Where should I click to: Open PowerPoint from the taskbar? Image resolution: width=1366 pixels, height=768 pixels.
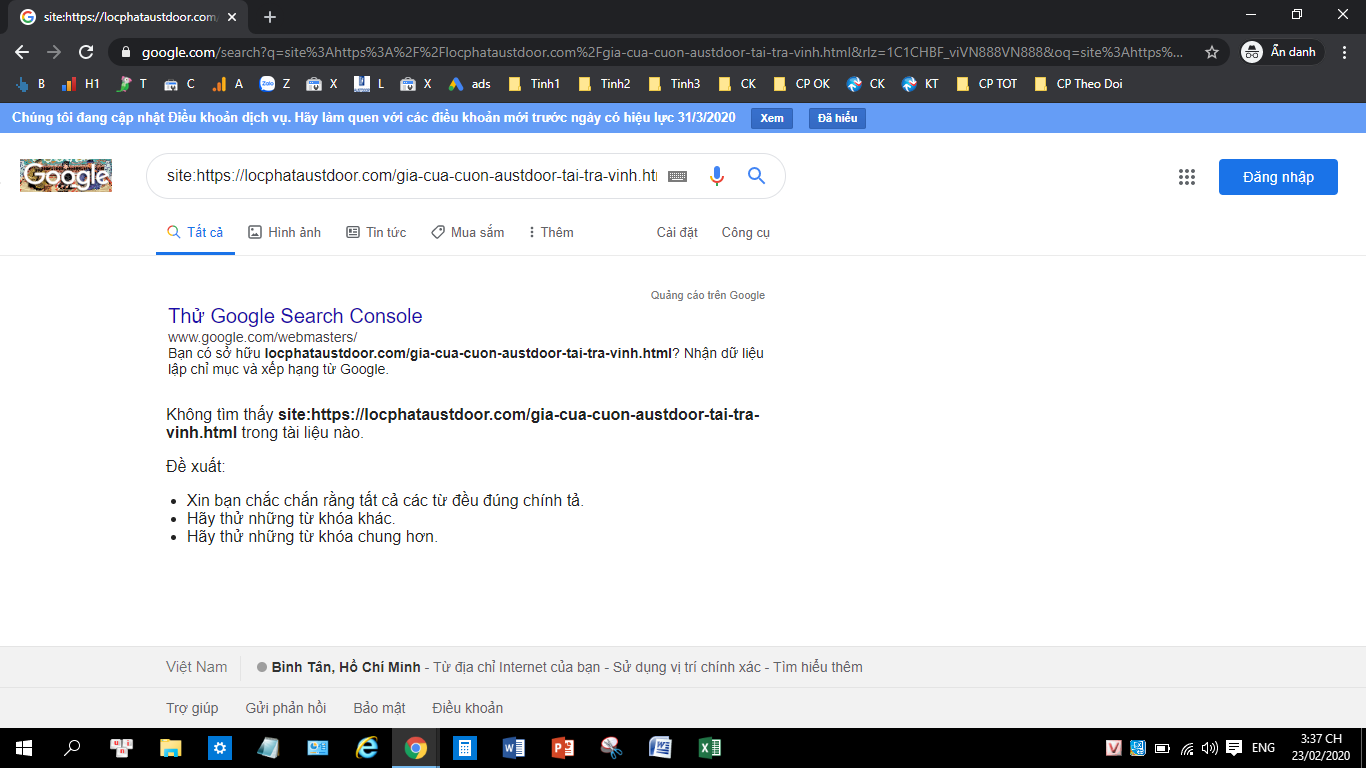(563, 748)
